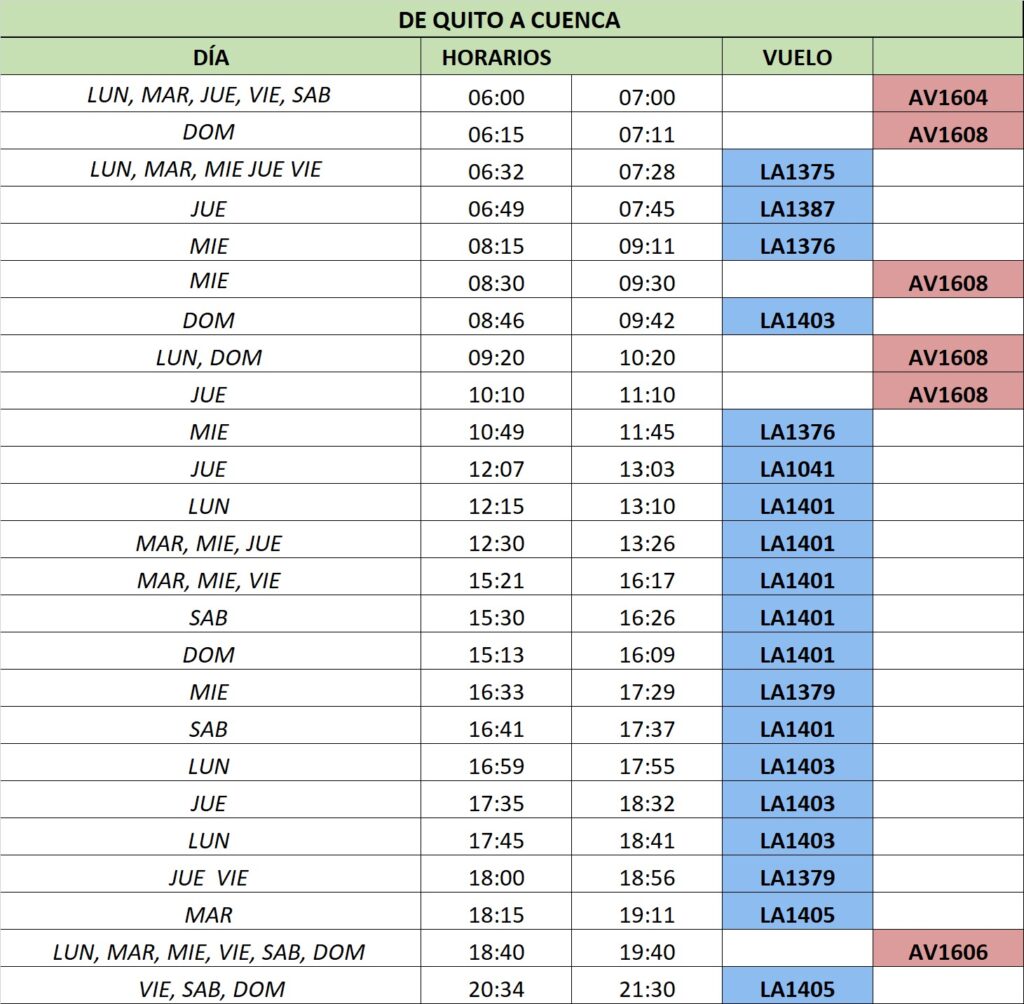Viewport: 1024px width, 1004px height.
Task: Select the LUN, MAR, JUE, VIE, SAB row
Action: (x=209, y=95)
